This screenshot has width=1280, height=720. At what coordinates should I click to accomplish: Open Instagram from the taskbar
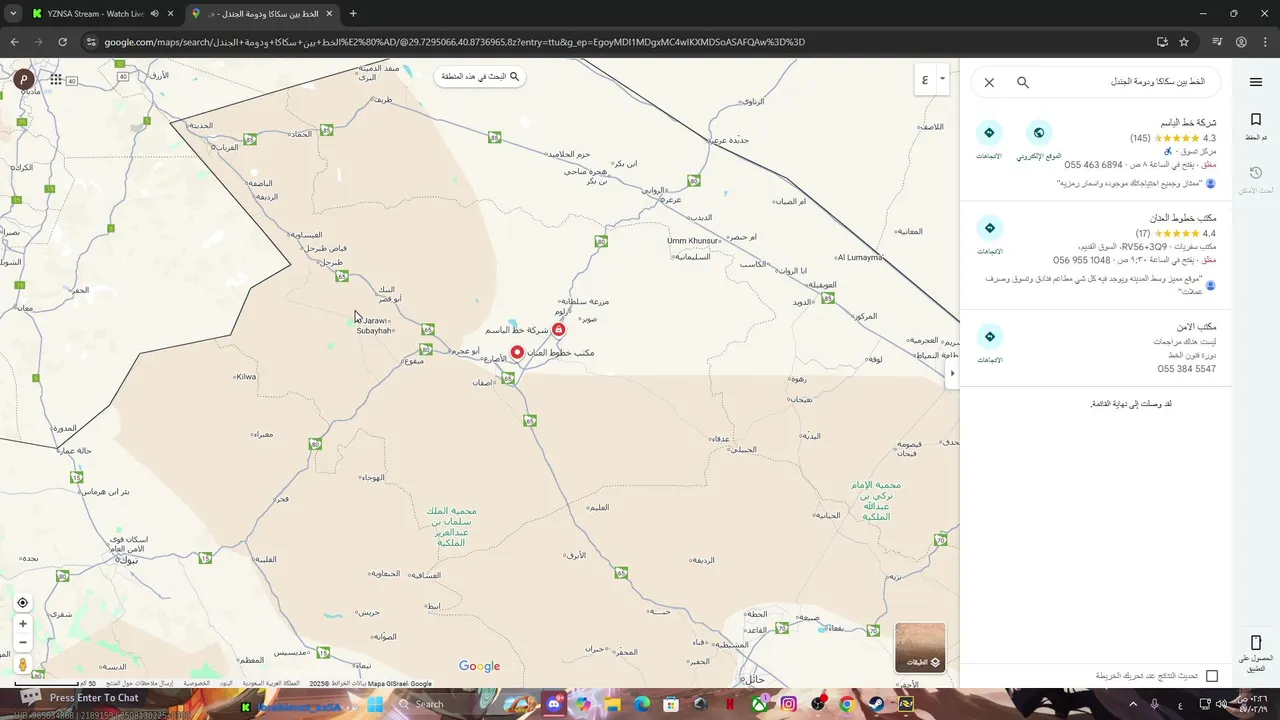coord(789,704)
